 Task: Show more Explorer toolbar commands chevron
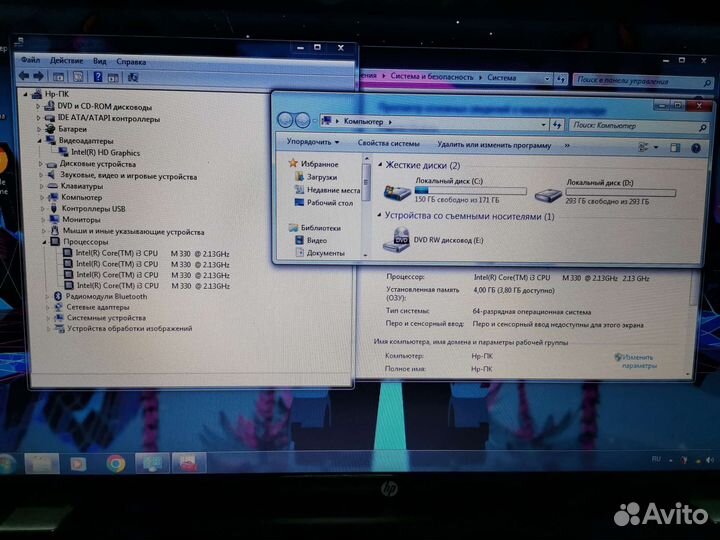tap(567, 146)
